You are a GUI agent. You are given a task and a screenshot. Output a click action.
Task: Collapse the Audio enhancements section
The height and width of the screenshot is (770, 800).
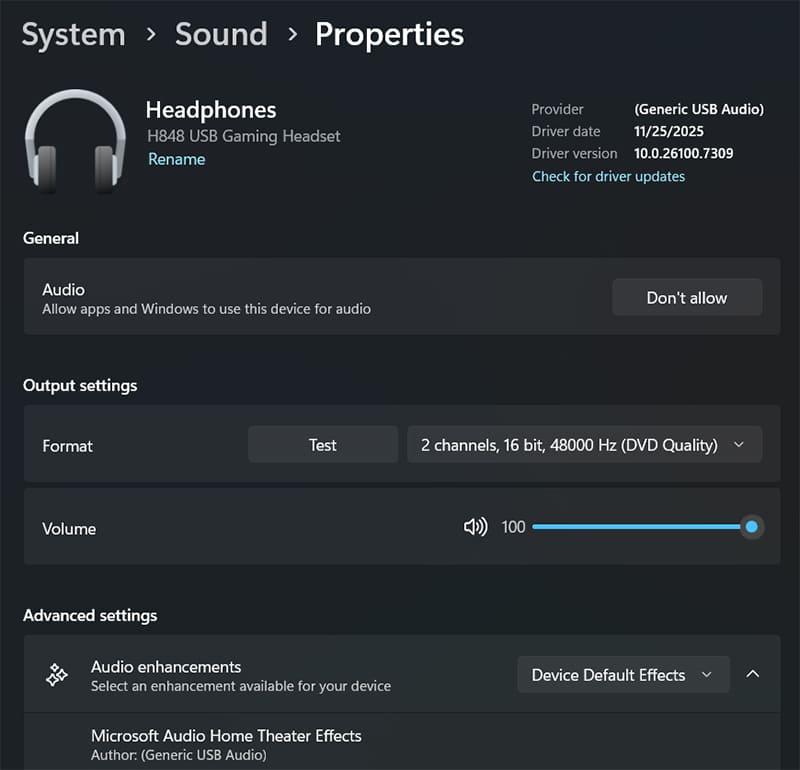tap(754, 674)
